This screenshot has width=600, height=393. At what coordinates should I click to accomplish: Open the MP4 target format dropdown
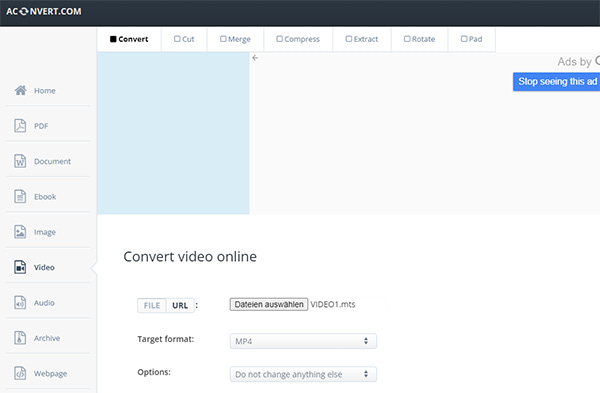tap(303, 341)
